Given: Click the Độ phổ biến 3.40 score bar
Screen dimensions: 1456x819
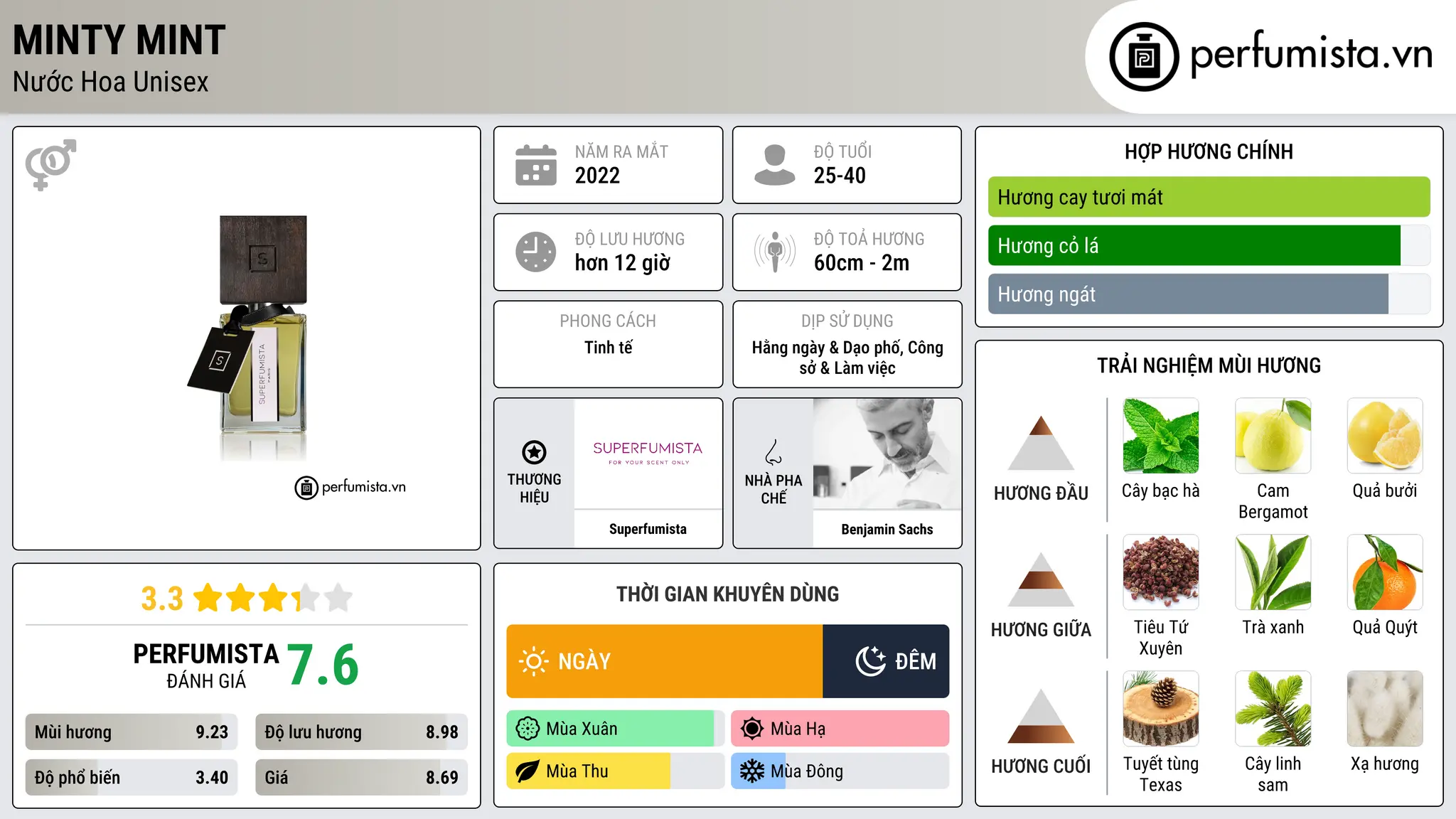Looking at the screenshot, I should 132,778.
